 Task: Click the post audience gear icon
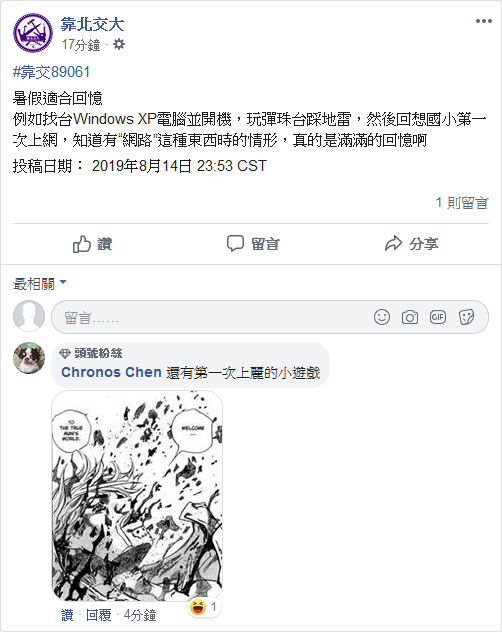click(x=119, y=44)
